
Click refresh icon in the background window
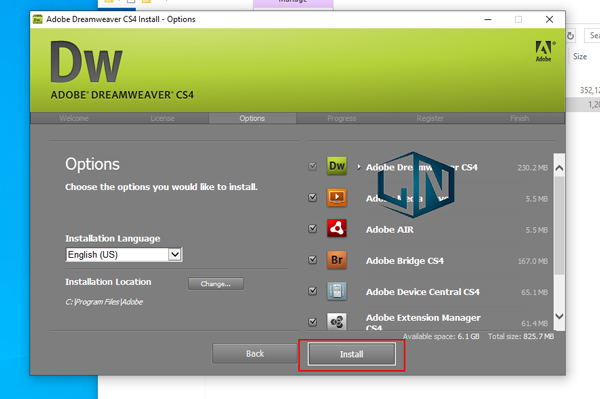[570, 36]
